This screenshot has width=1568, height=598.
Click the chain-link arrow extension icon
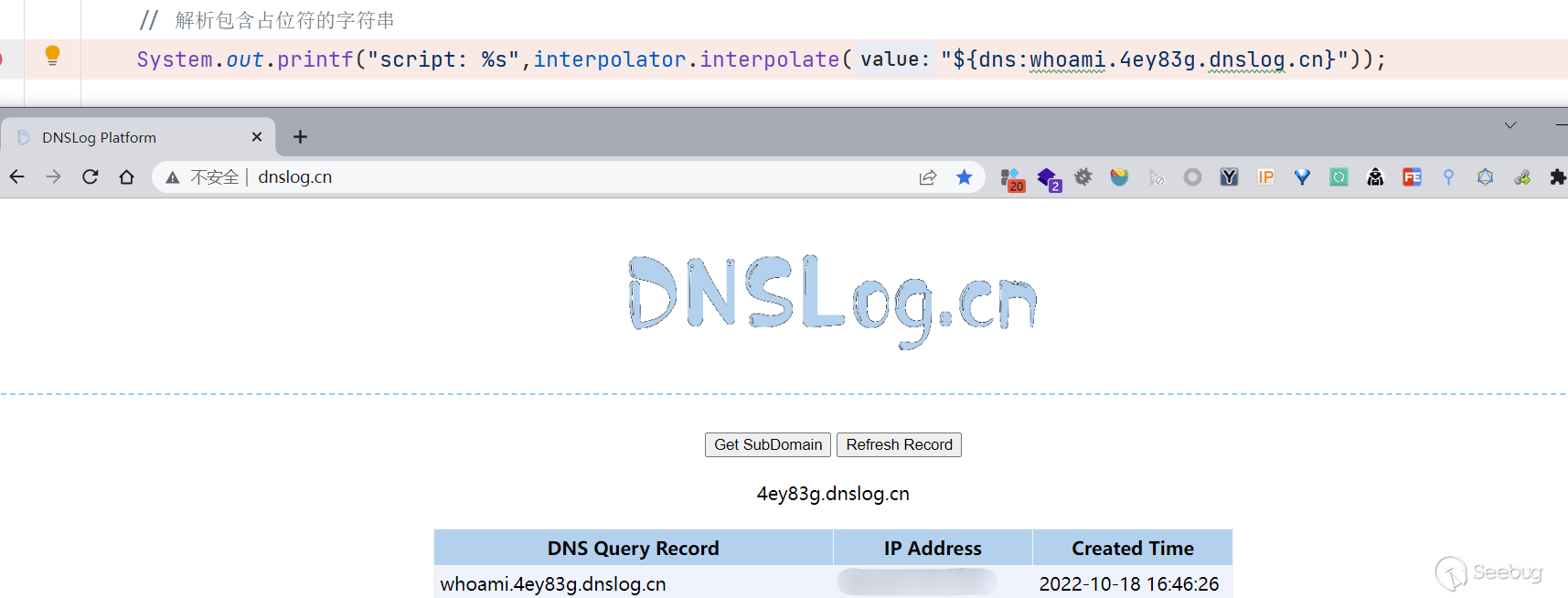1521,176
